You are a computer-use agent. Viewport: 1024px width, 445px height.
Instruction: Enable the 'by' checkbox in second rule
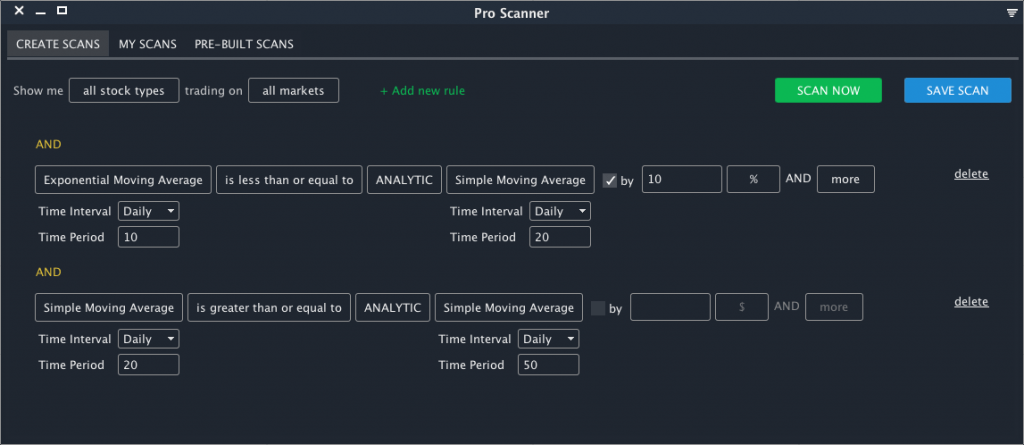598,308
